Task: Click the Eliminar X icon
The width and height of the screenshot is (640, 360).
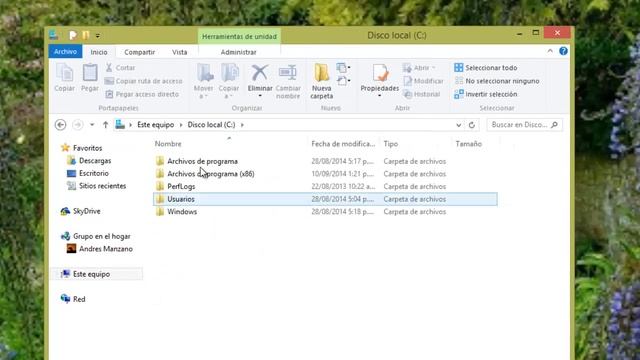Action: (260, 73)
